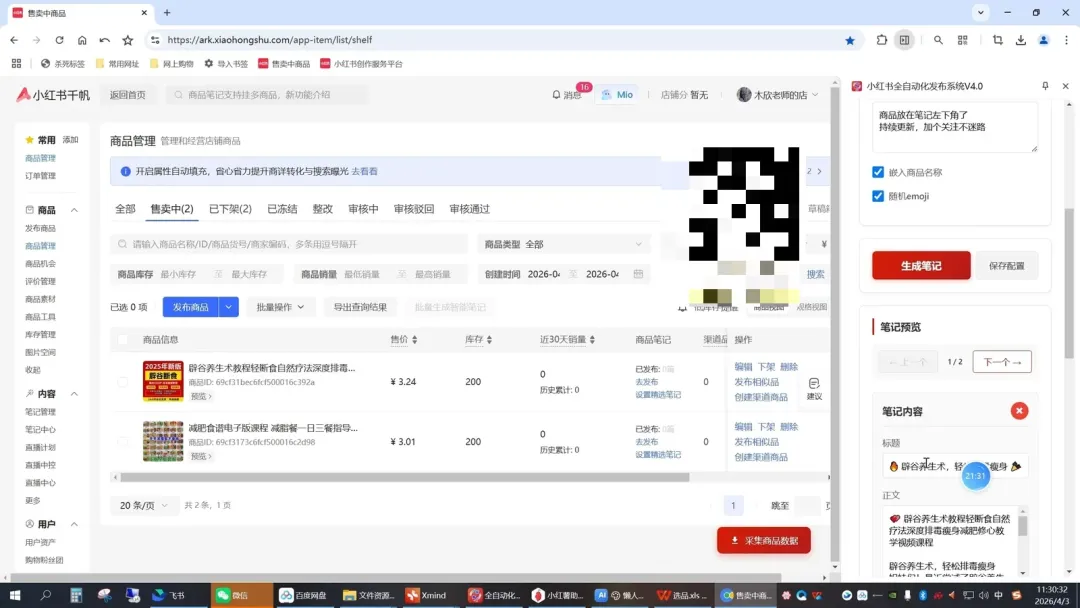Open the 木欣老师的店 account dropdown

coord(778,95)
